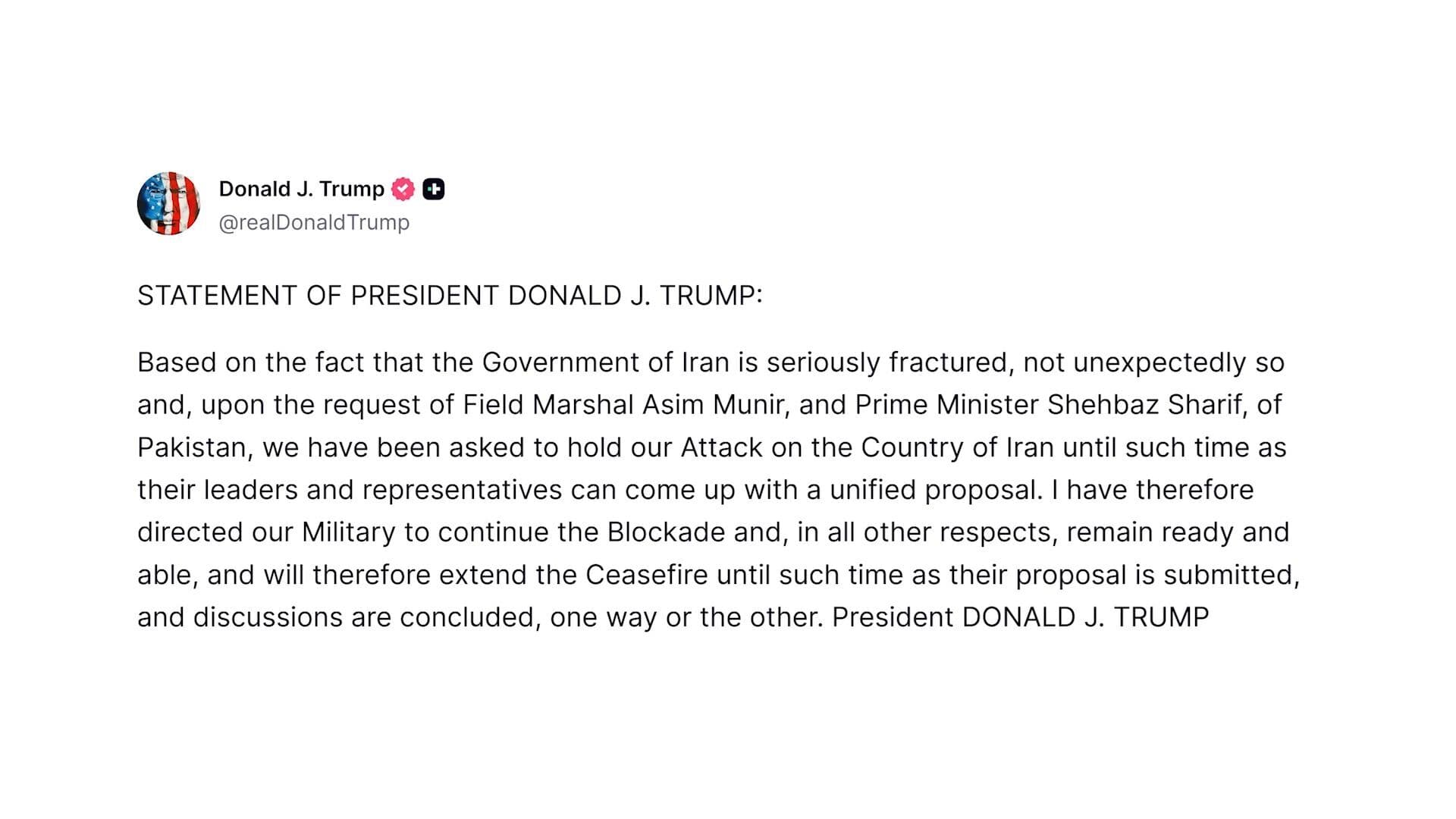Viewport: 1456px width, 819px height.
Task: Click the word 'Military' in the post
Action: pyautogui.click(x=348, y=532)
